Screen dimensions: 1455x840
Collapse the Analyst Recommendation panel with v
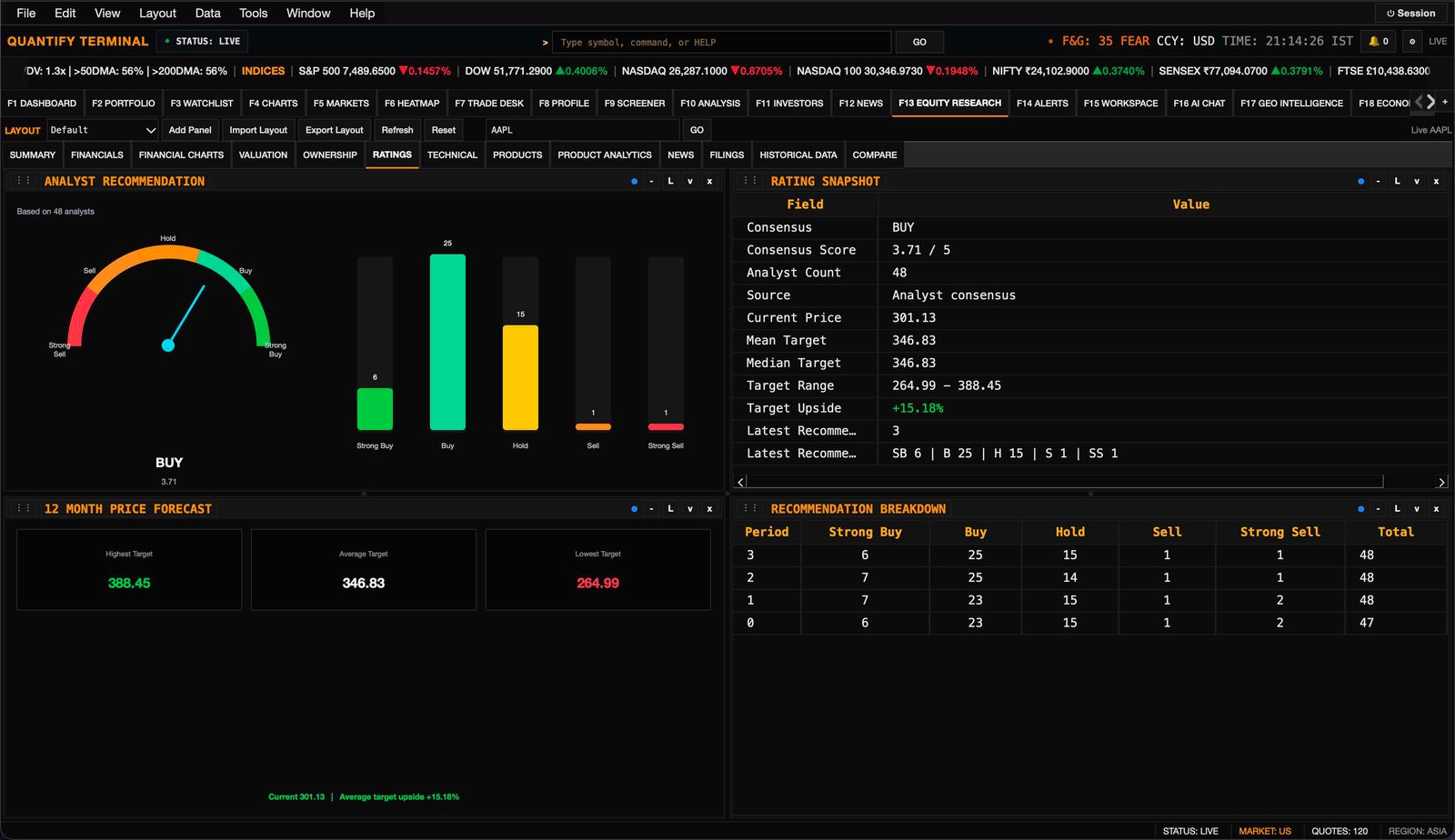[x=690, y=181]
